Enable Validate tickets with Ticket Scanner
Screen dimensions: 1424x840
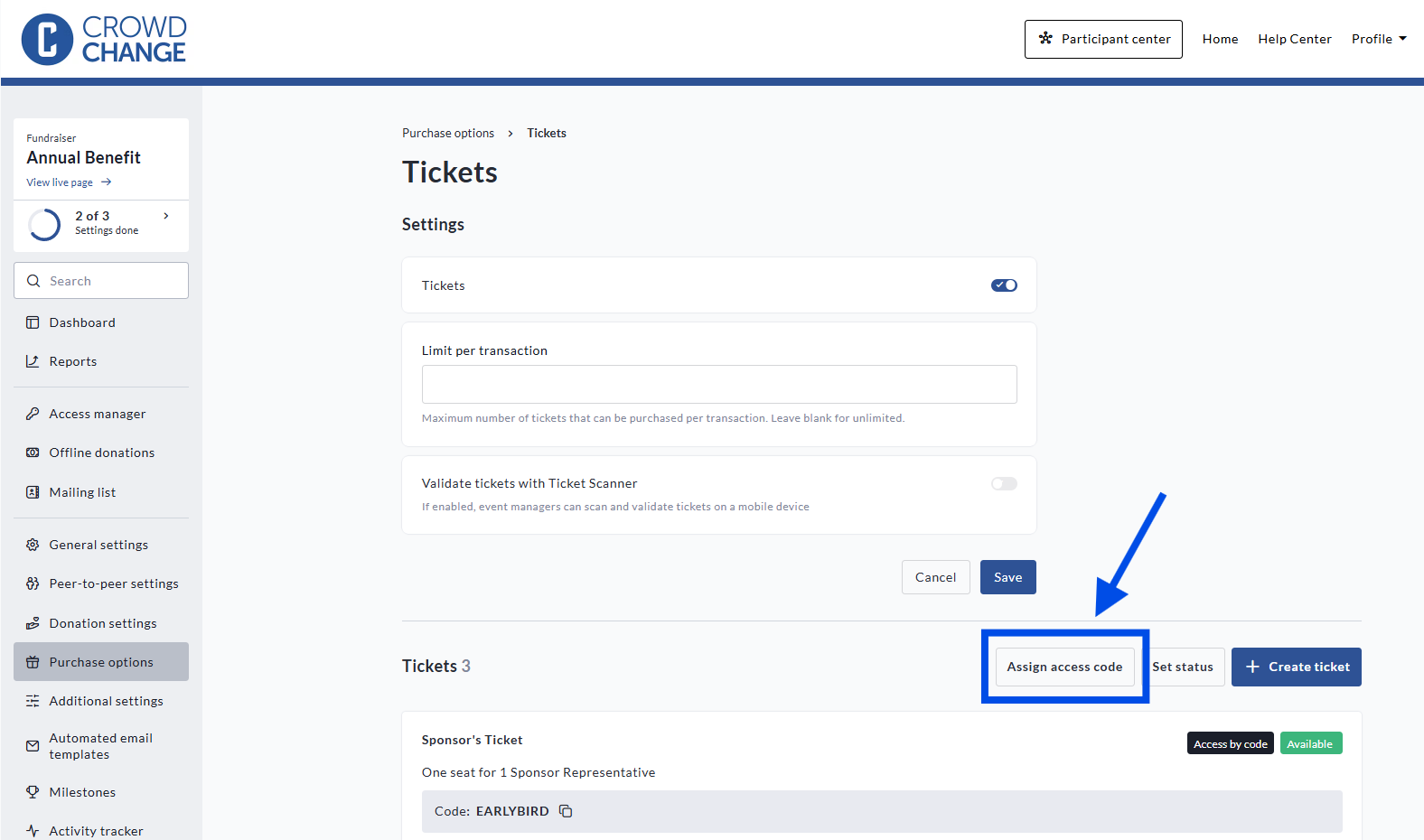click(1004, 484)
